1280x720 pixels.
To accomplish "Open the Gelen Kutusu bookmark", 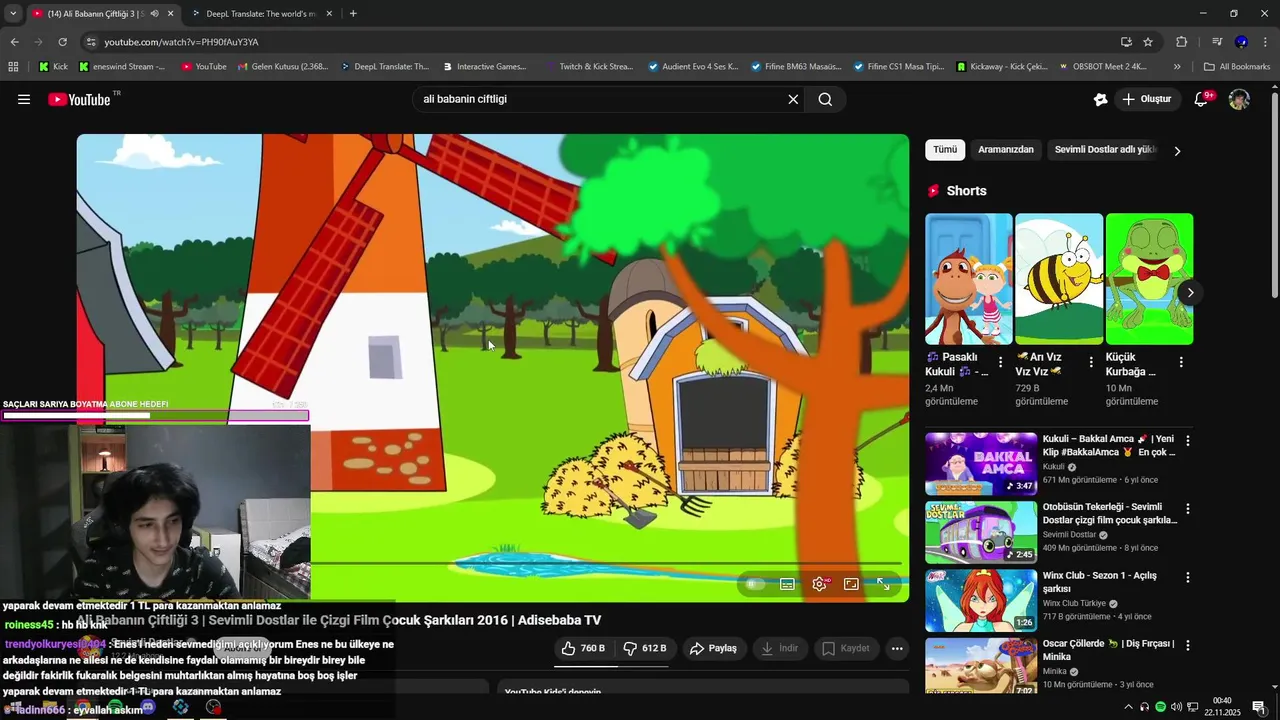I will (282, 66).
